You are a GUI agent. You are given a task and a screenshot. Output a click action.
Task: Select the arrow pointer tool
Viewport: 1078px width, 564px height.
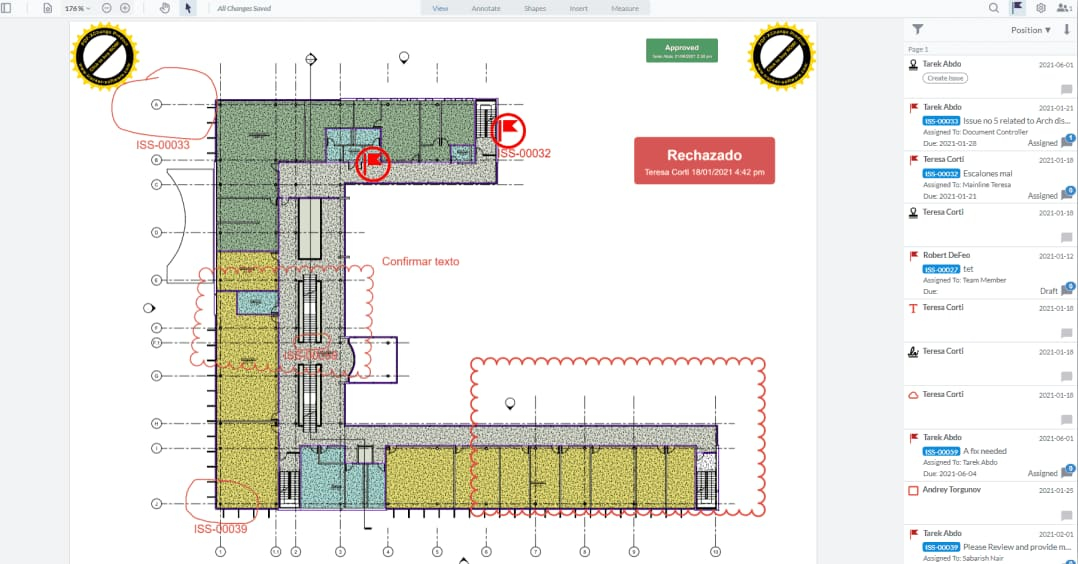click(188, 8)
